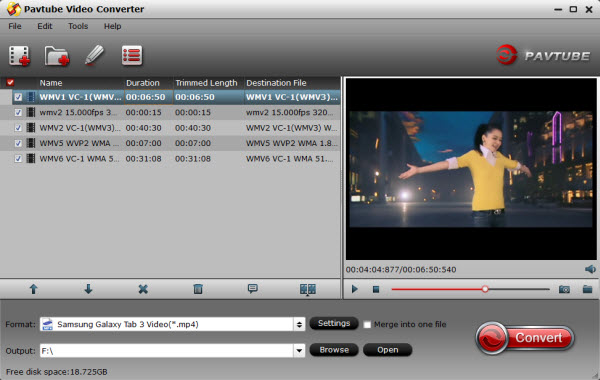Click the Settings button
Viewport: 600px width, 380px height.
(x=334, y=323)
